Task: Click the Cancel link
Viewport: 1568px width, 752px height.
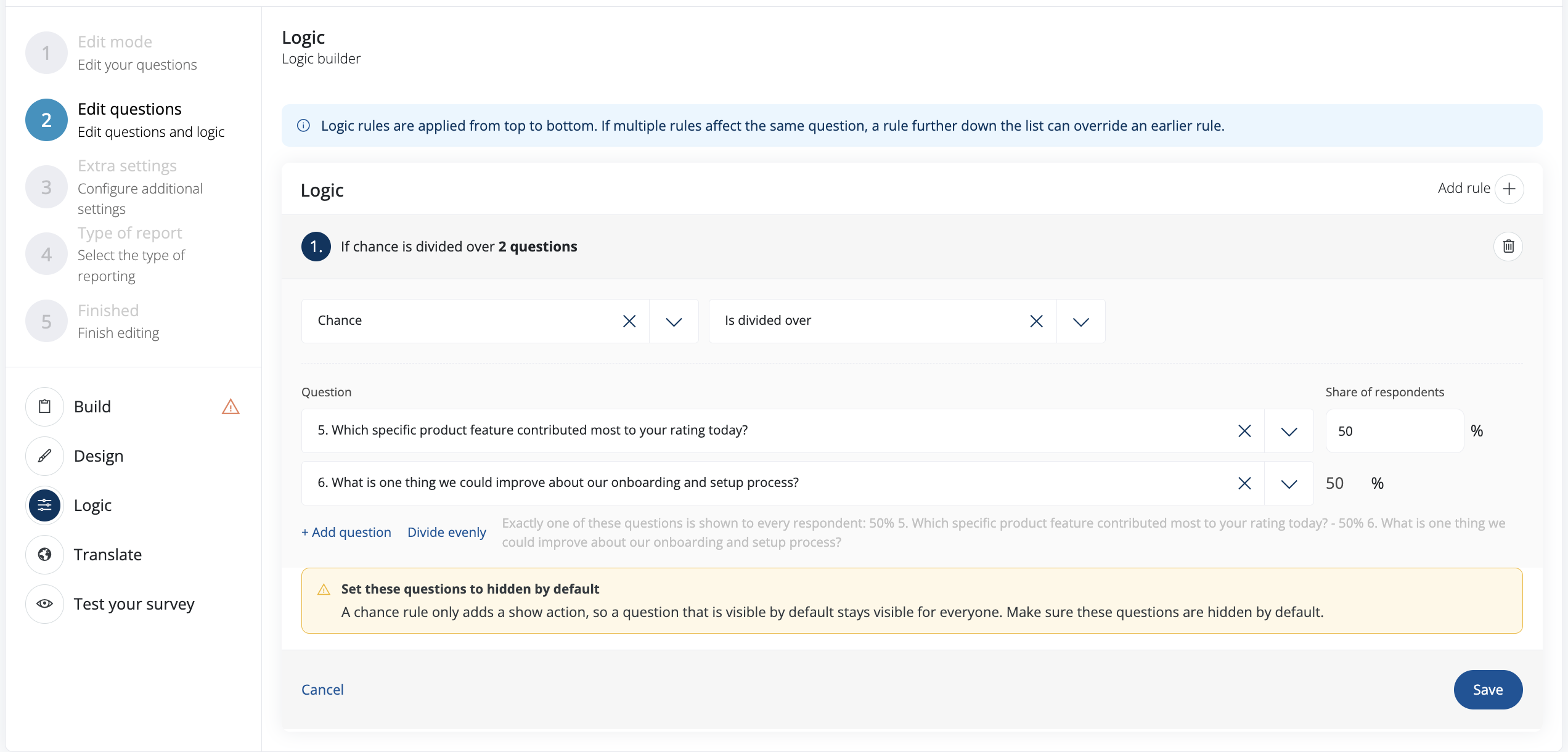Action: pyautogui.click(x=322, y=690)
